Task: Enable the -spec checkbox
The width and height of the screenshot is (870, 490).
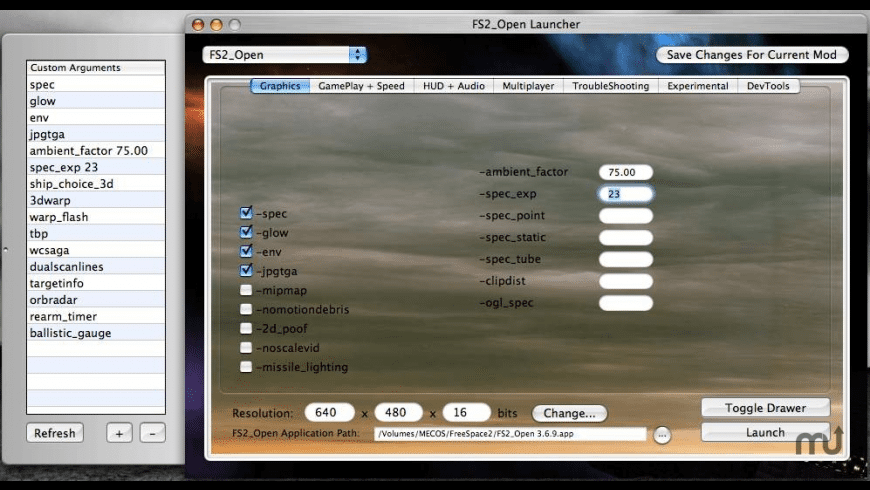Action: tap(246, 213)
